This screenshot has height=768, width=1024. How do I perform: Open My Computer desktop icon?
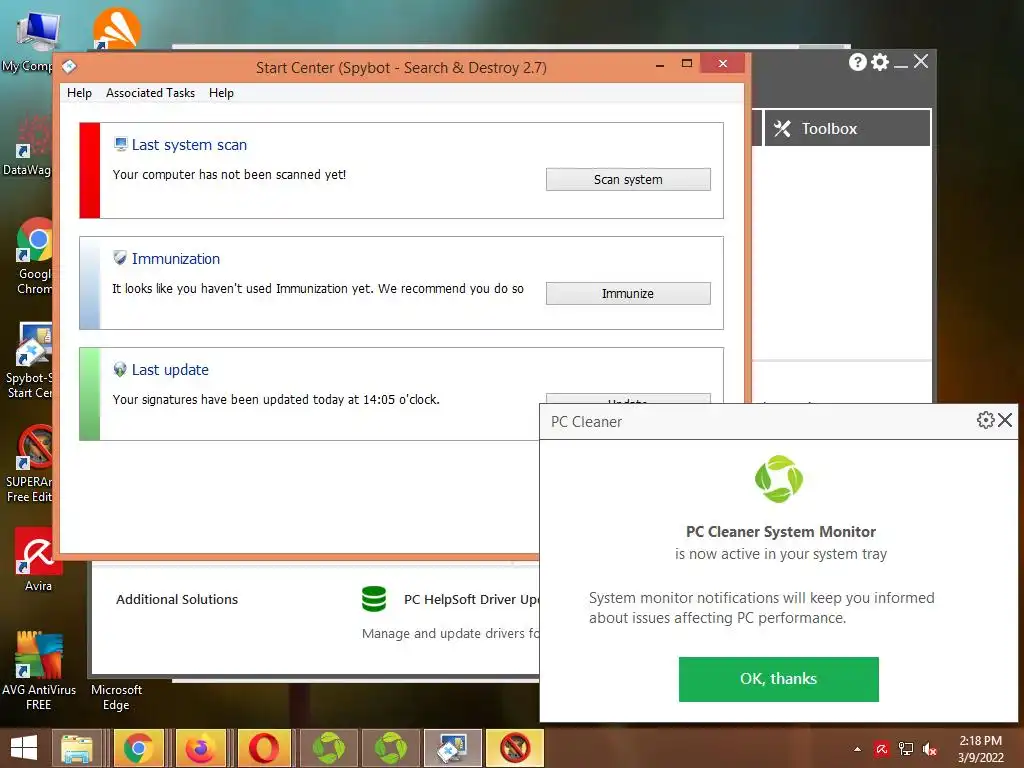31,40
